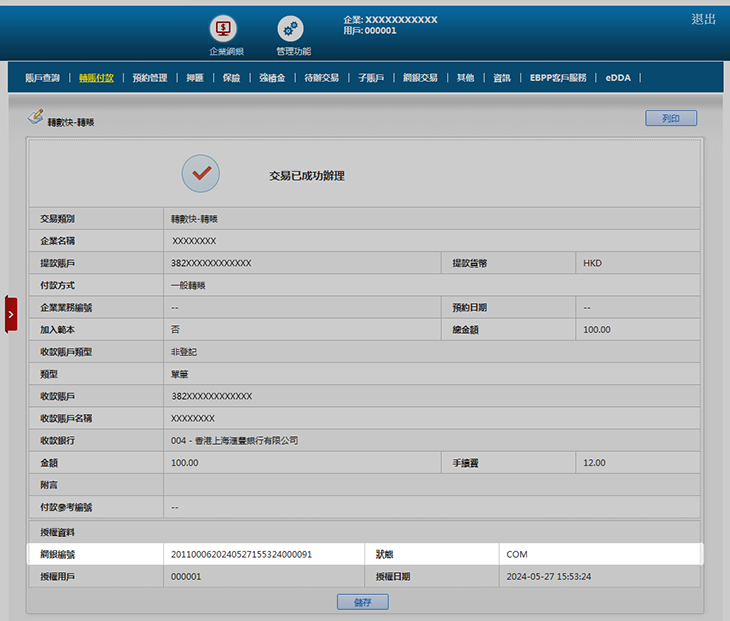
Task: Click 退出 to log out
Action: [703, 19]
